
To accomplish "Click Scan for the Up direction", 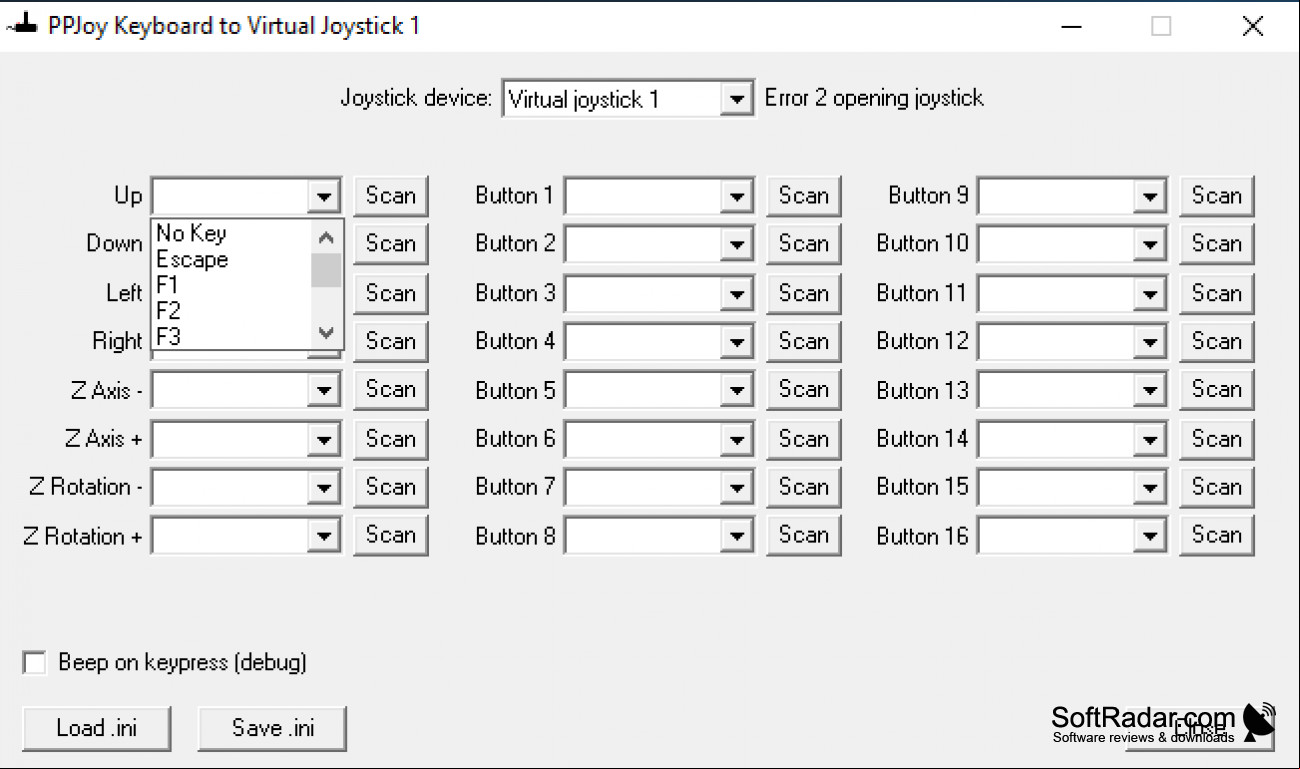I will [391, 196].
